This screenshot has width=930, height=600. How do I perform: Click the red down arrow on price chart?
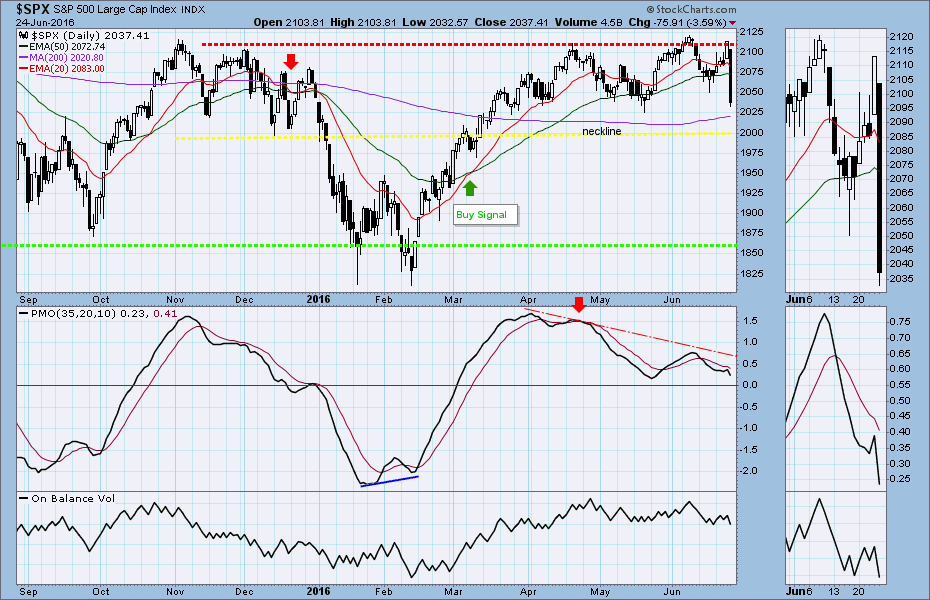[x=290, y=62]
